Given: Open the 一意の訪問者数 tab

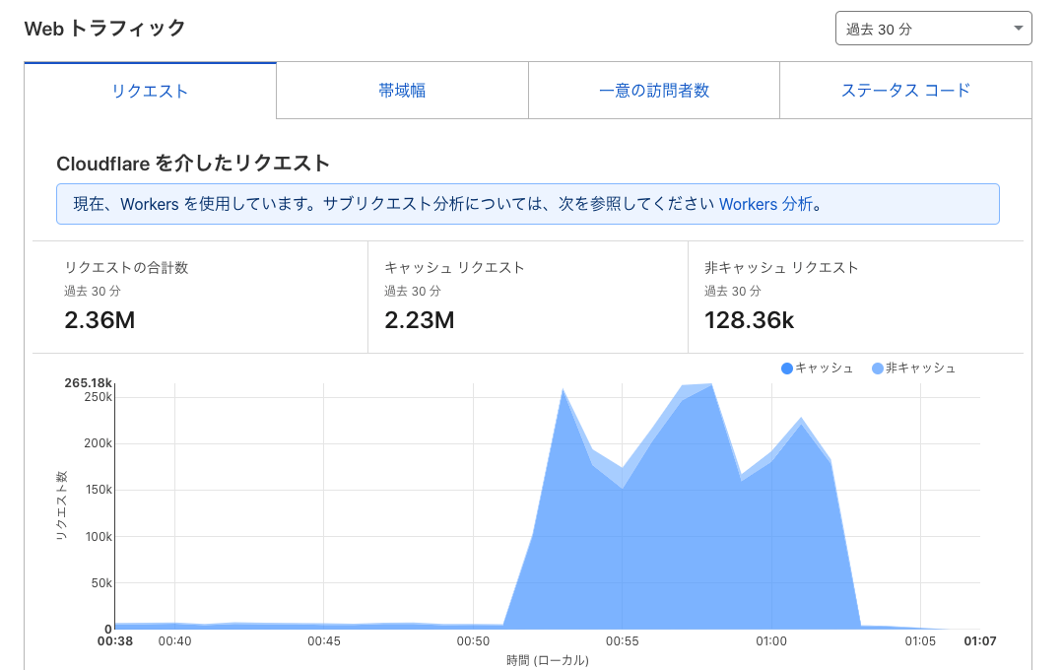Looking at the screenshot, I should 654,91.
